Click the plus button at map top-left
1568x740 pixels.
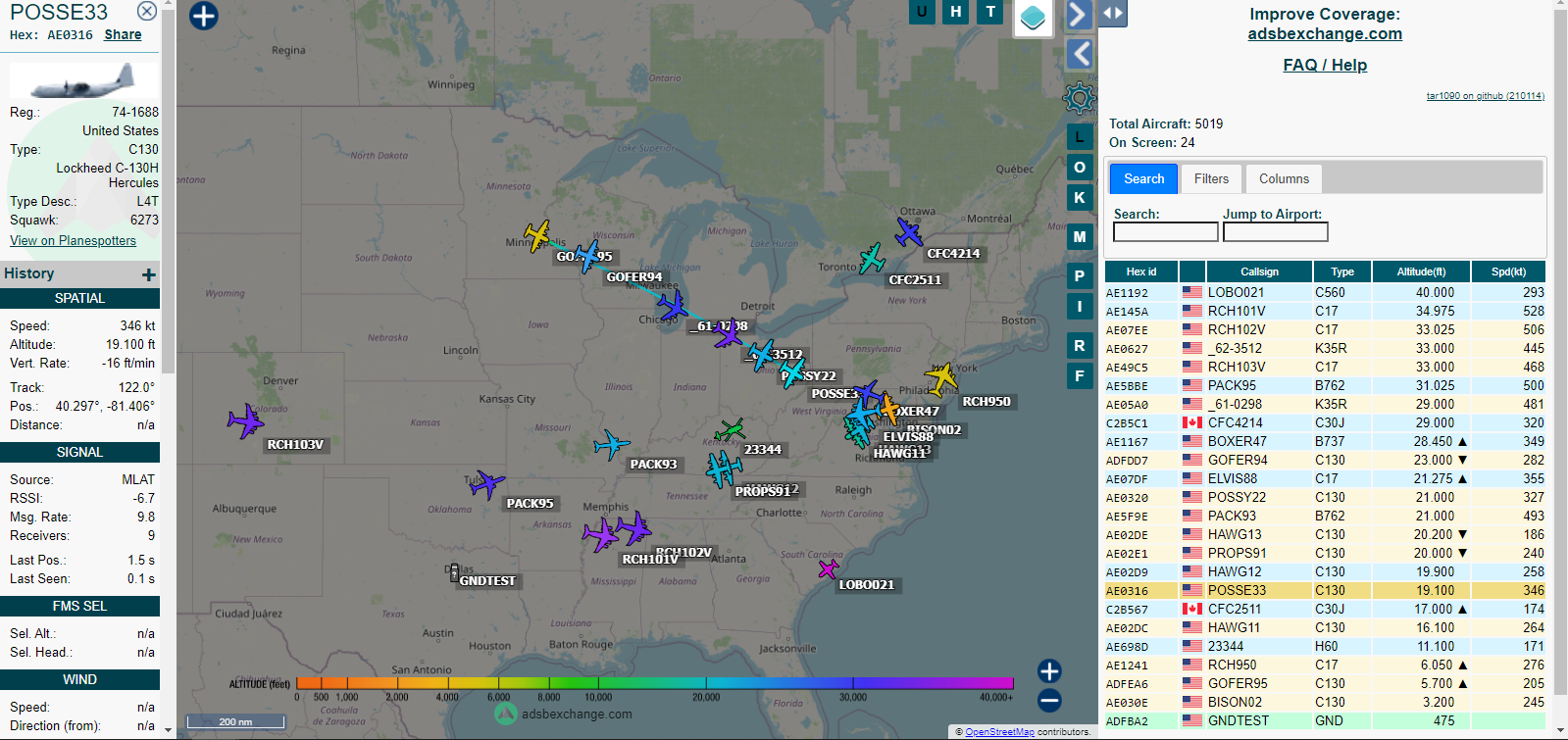[x=203, y=16]
